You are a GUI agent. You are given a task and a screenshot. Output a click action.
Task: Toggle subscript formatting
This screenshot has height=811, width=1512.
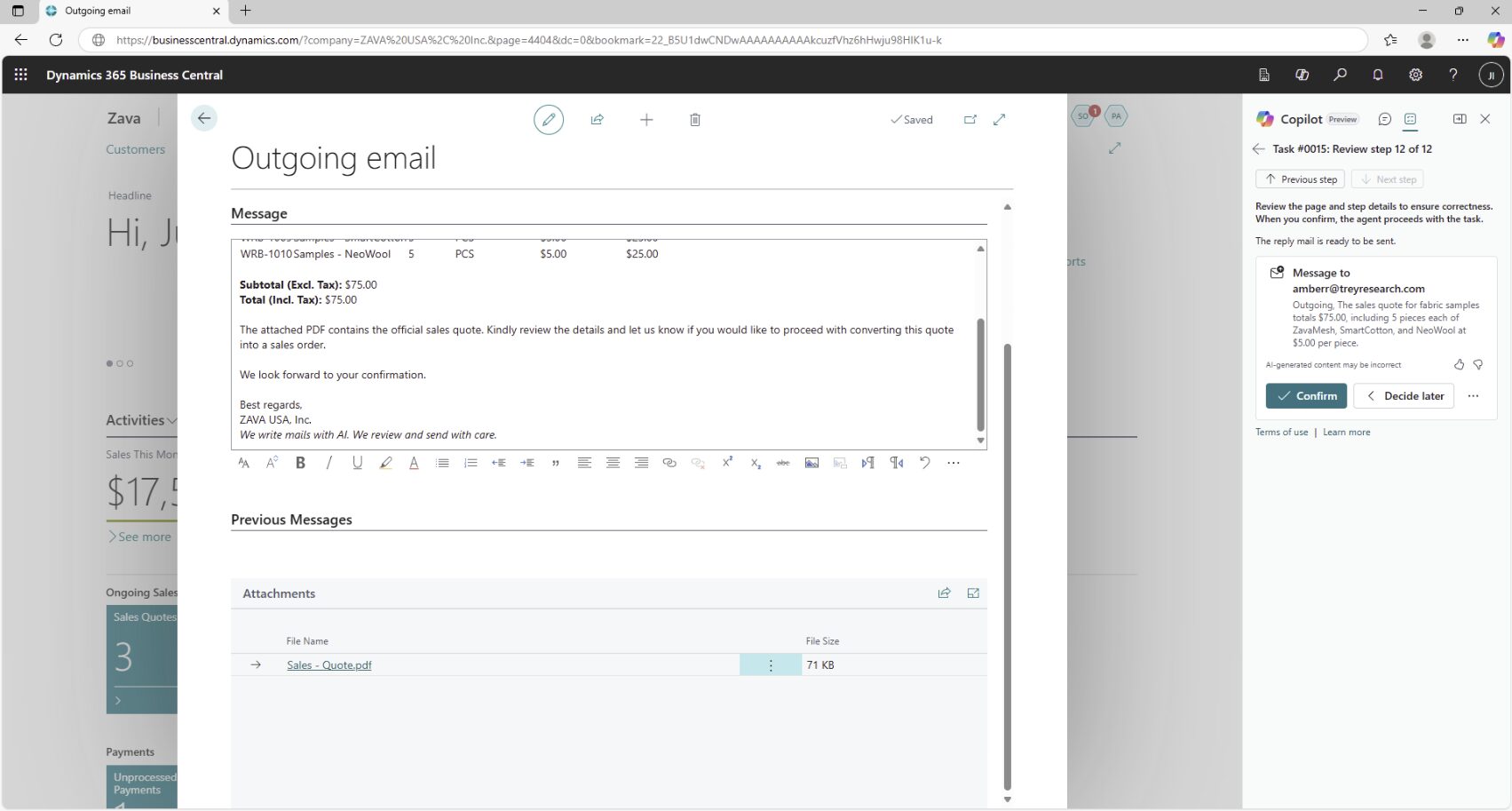tap(756, 463)
